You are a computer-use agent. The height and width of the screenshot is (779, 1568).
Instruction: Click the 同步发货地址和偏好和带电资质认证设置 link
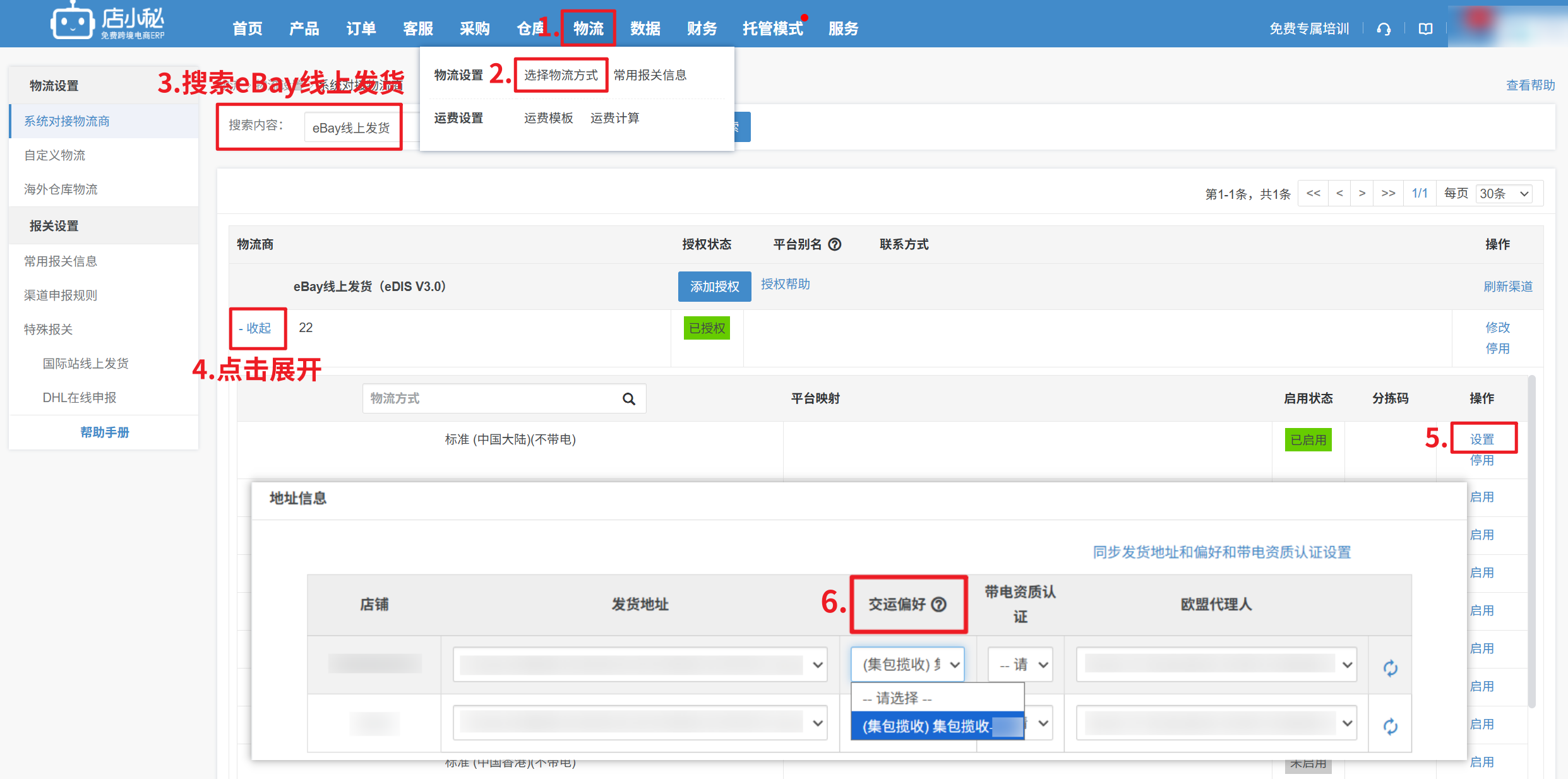[1221, 552]
